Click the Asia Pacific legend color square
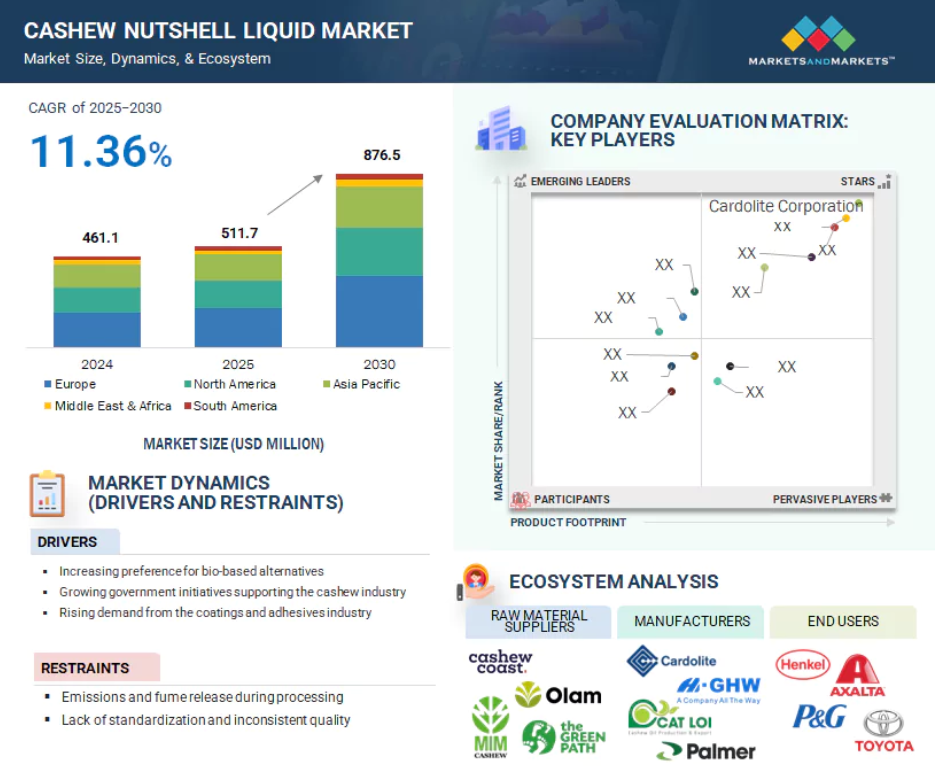The height and width of the screenshot is (766, 936). coord(327,384)
